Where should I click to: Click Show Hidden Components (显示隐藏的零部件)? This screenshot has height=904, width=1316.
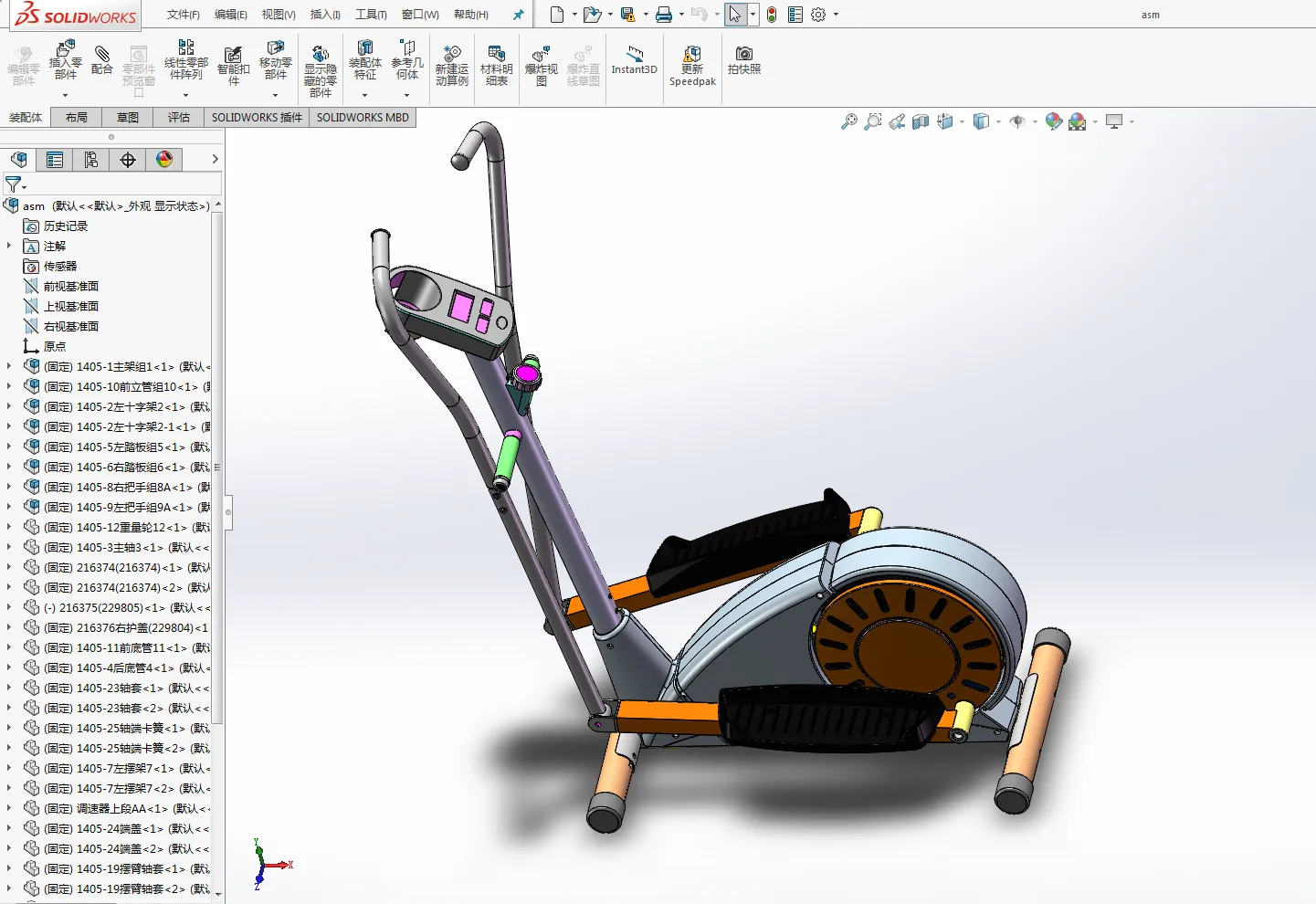(x=321, y=71)
